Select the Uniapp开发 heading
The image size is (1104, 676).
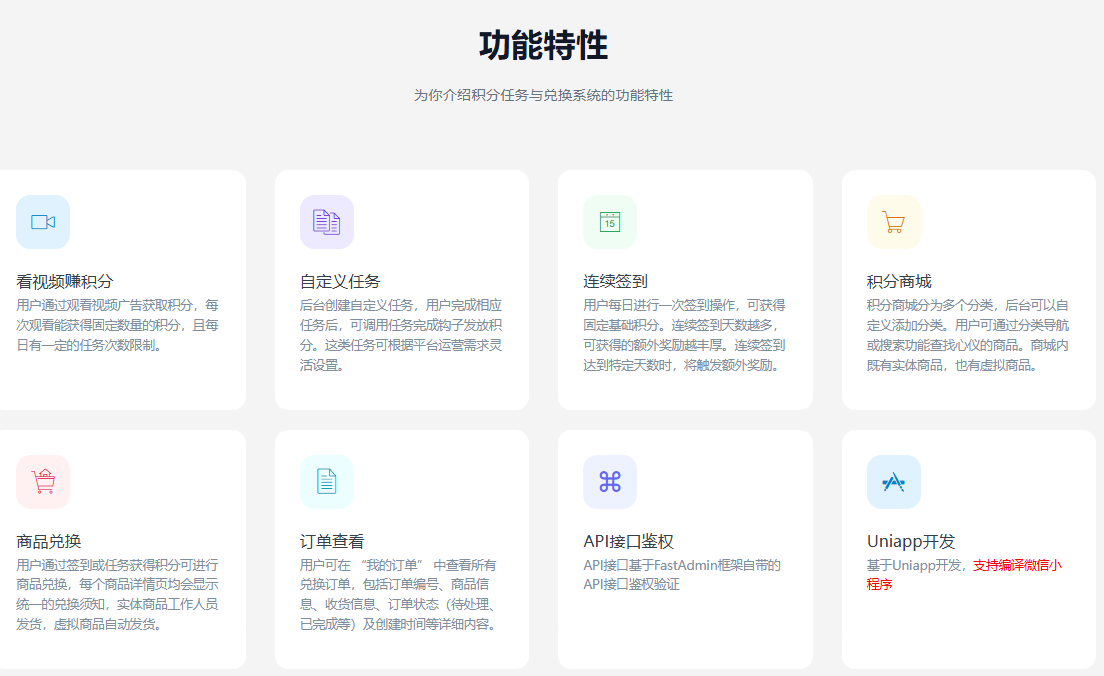pos(911,542)
